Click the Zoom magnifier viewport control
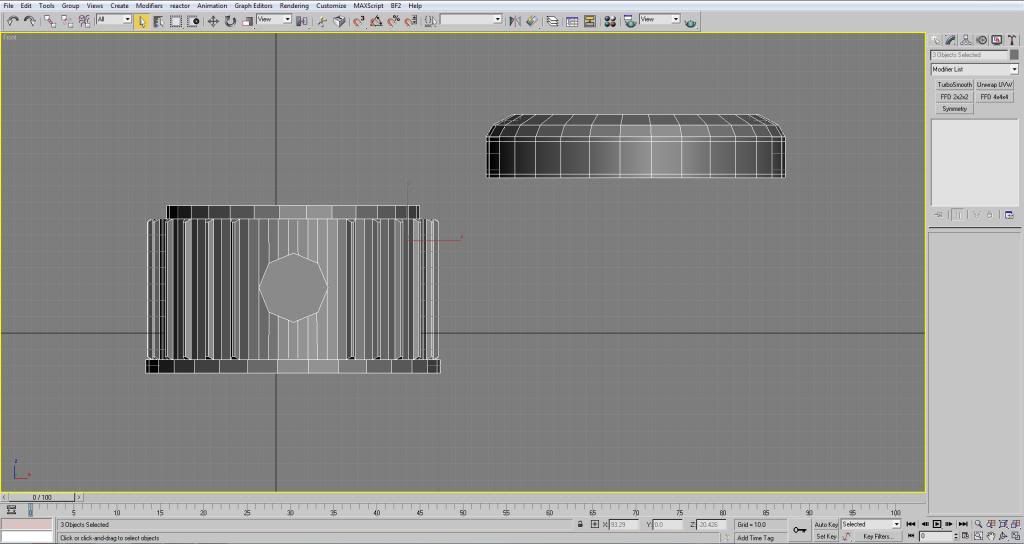 [x=977, y=524]
